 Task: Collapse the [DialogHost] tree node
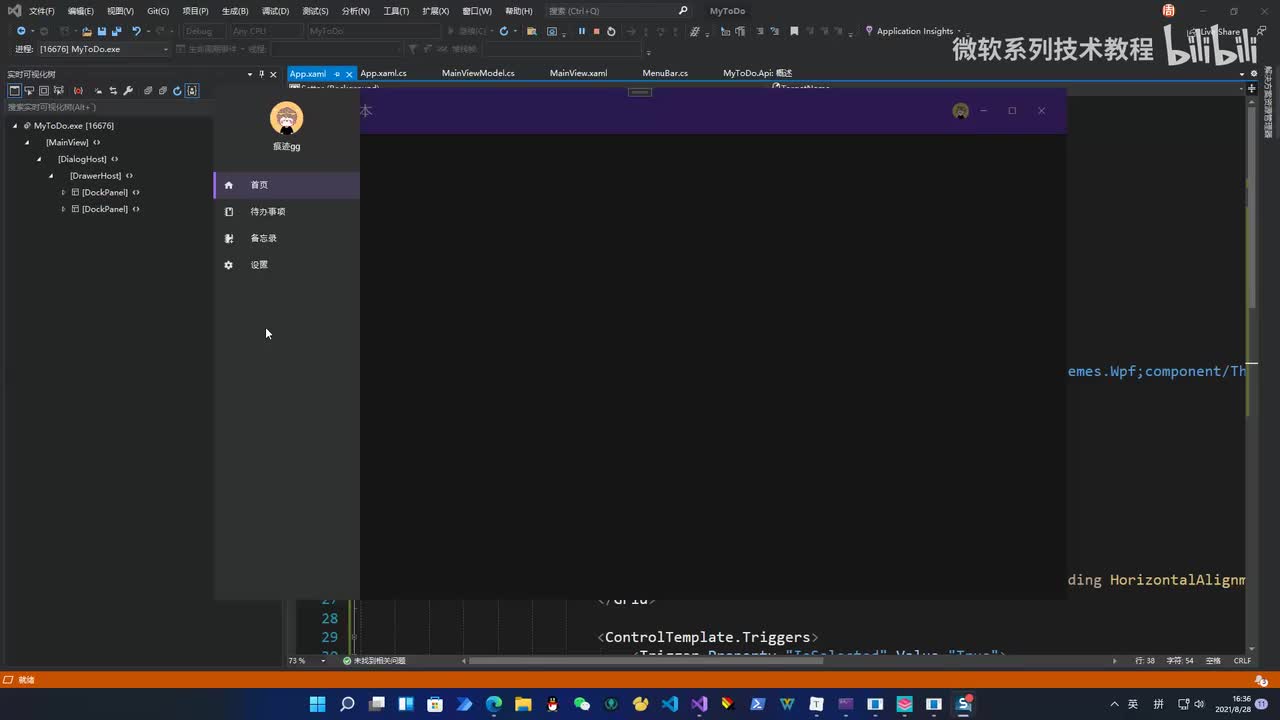pyautogui.click(x=39, y=159)
